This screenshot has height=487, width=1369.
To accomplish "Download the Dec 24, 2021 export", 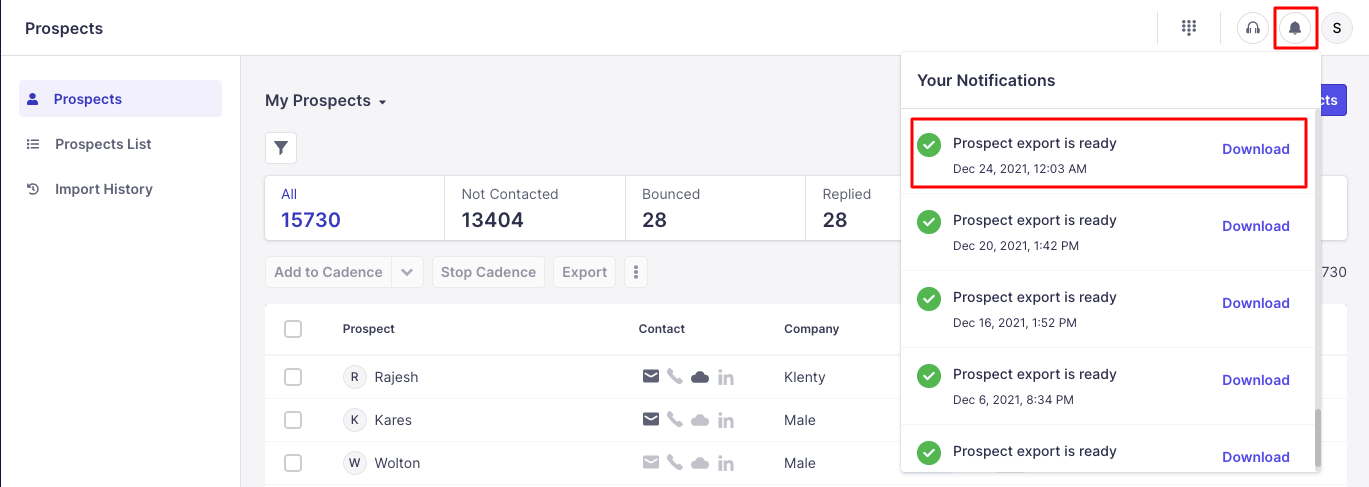I will point(1255,149).
